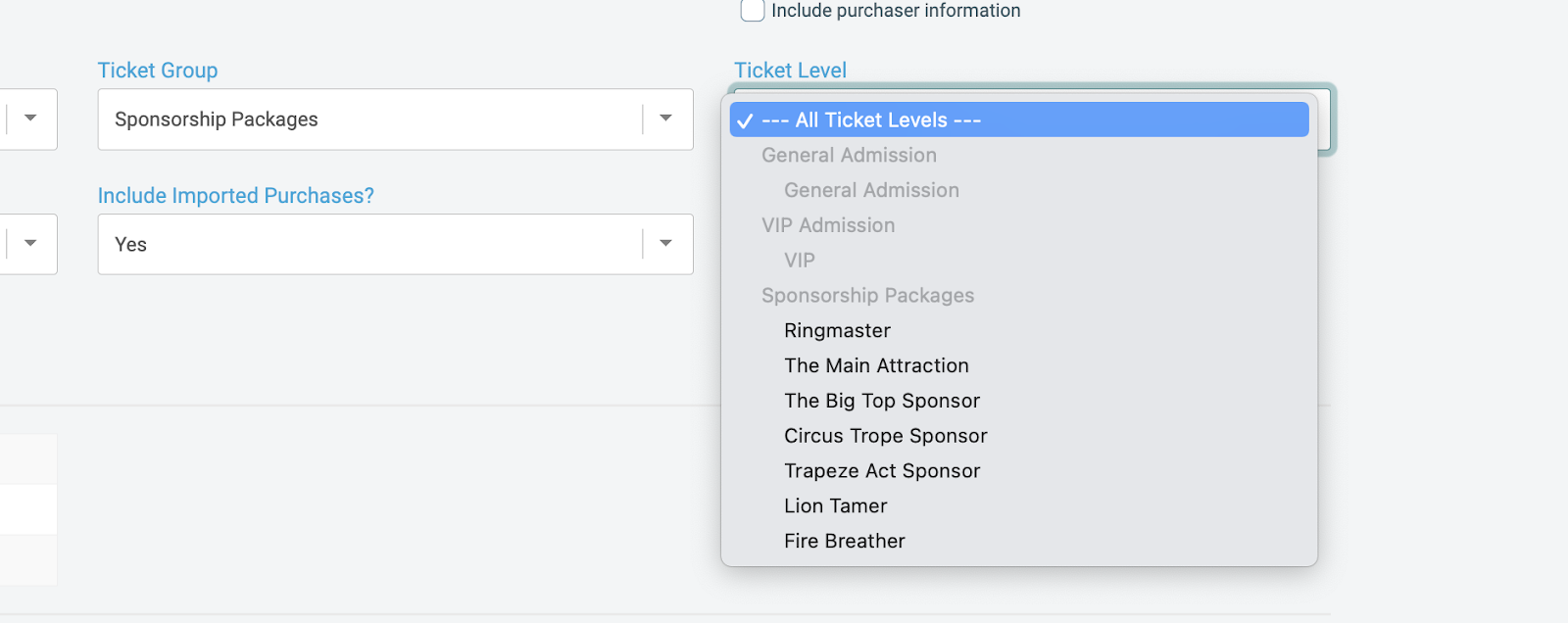Open the Include Imported Purchases dropdown arrow
Screen dimensions: 1568x623
tap(666, 244)
